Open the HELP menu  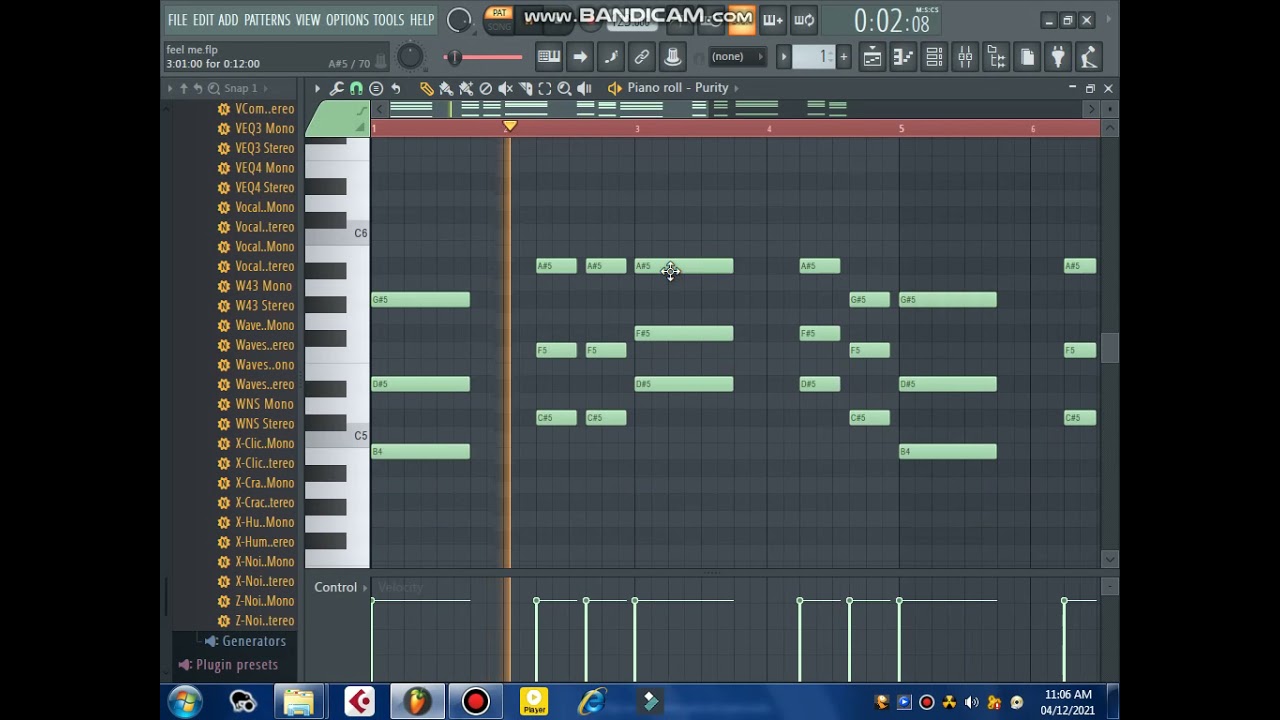click(x=422, y=20)
